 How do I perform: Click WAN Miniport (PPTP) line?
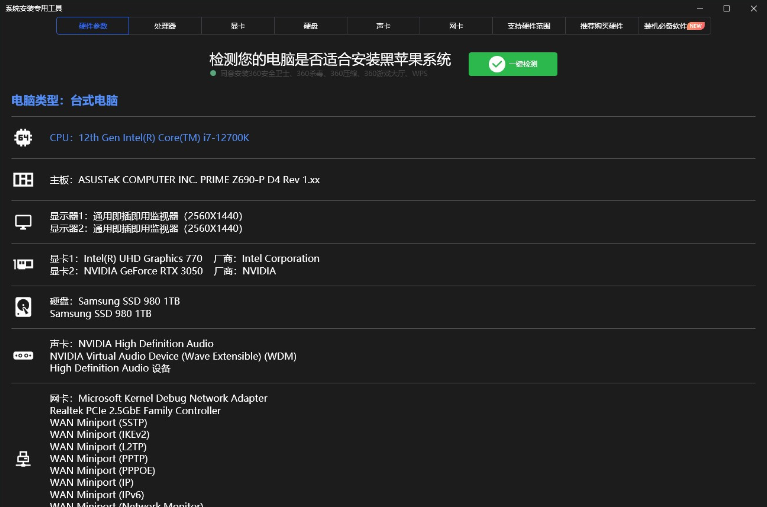99,459
